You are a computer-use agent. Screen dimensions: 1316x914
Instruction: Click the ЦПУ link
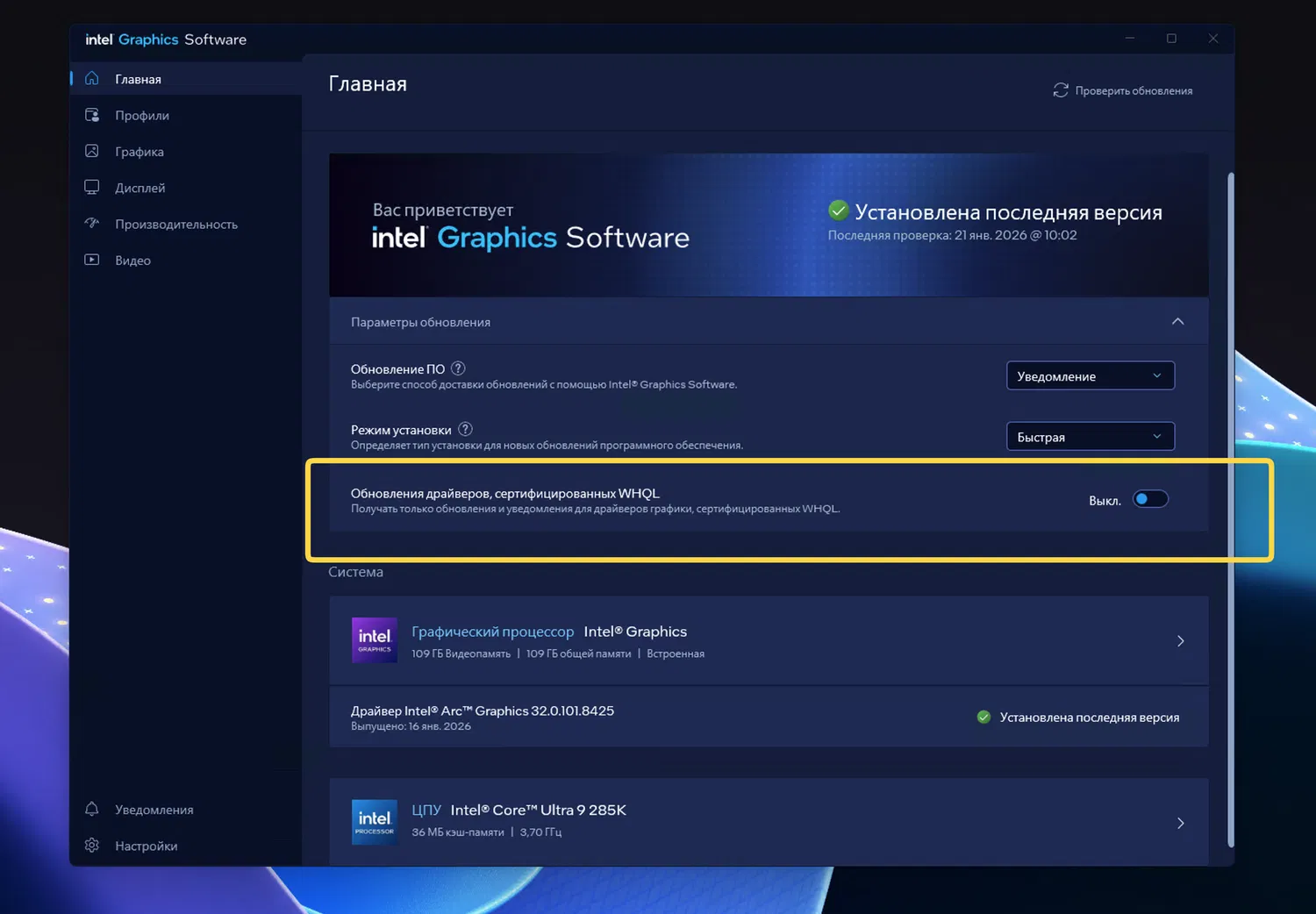click(x=426, y=810)
